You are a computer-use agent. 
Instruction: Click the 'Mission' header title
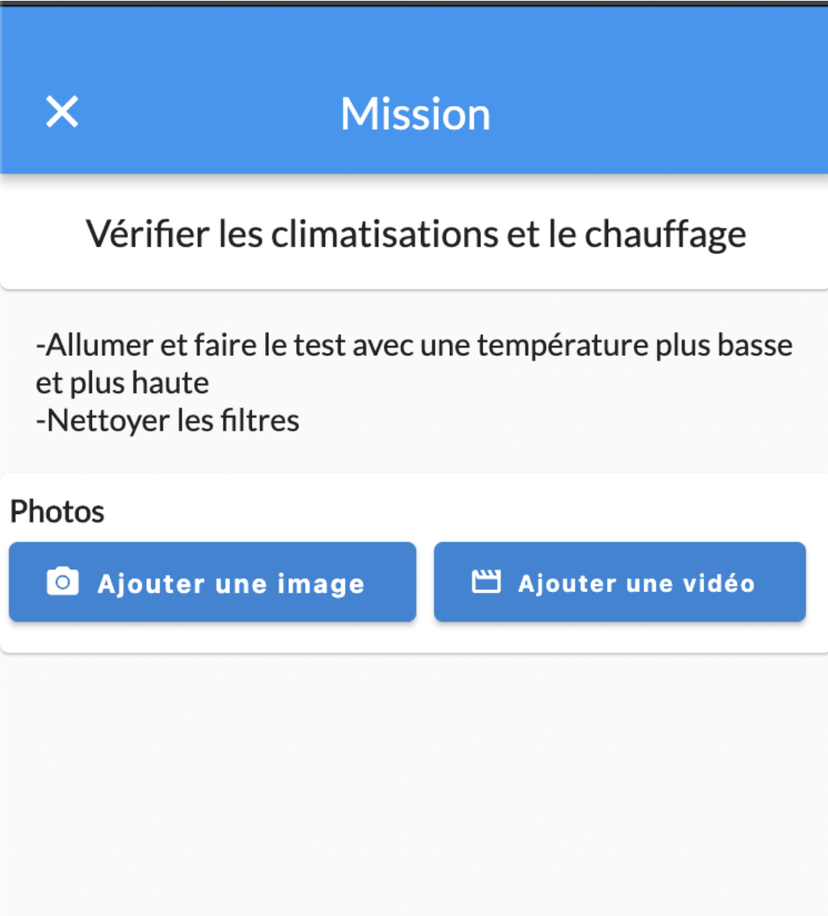tap(415, 113)
